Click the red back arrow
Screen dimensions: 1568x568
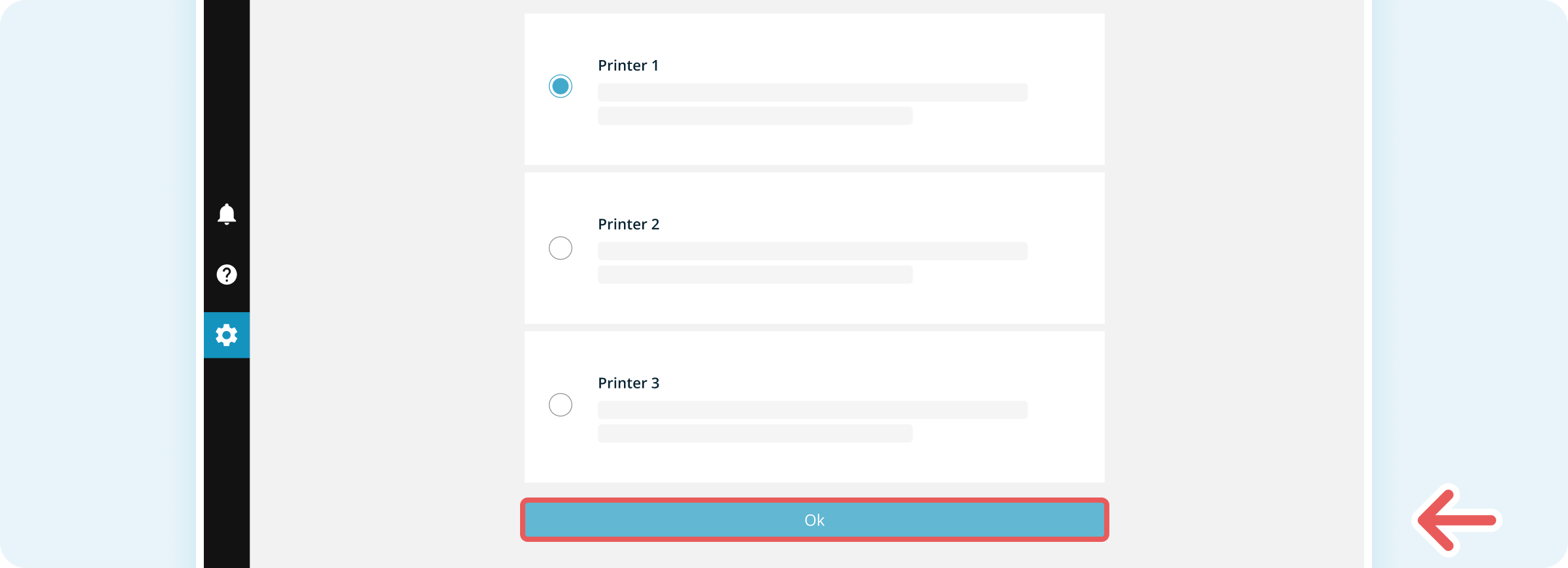[1458, 520]
